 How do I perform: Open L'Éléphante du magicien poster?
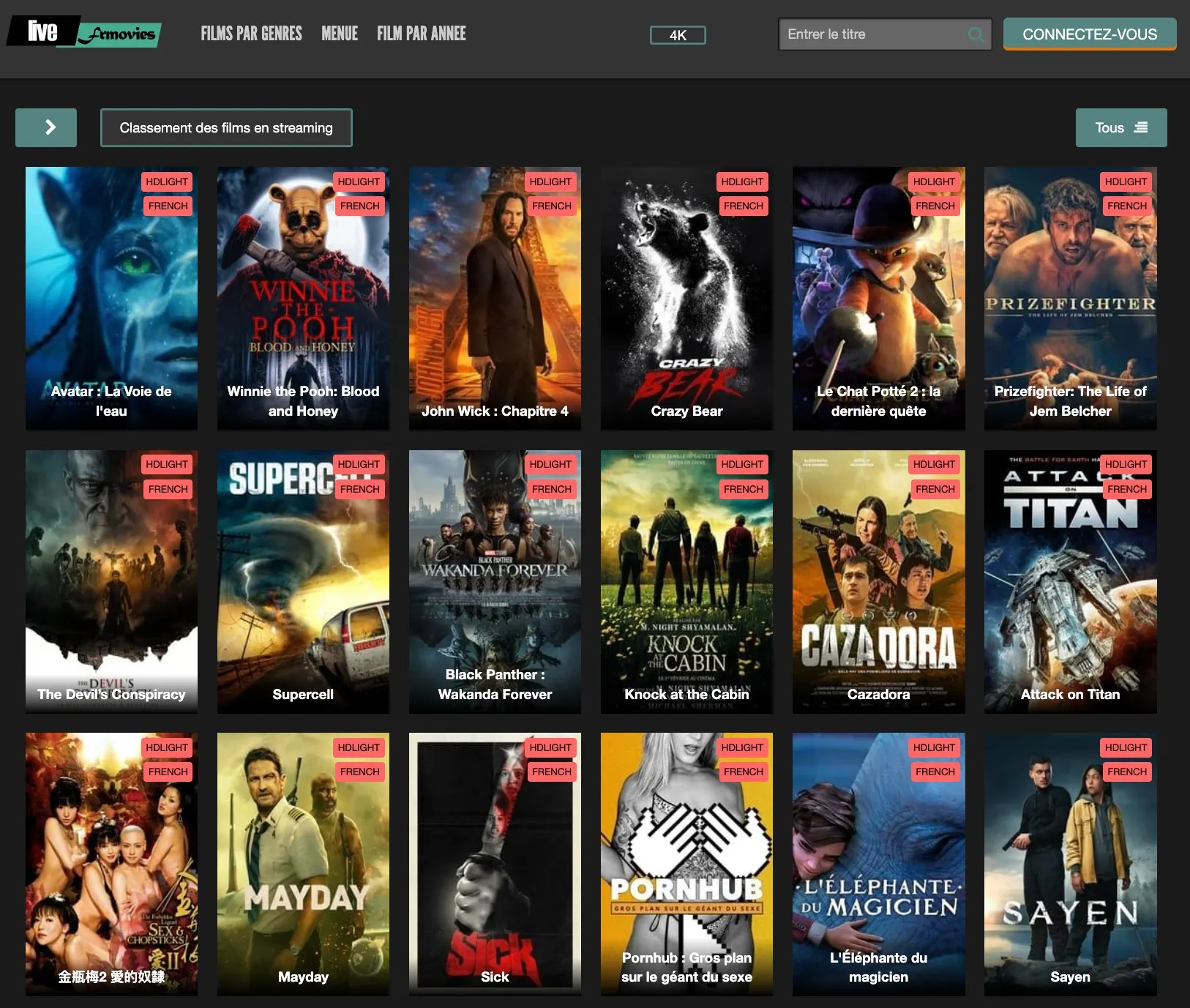point(878,865)
